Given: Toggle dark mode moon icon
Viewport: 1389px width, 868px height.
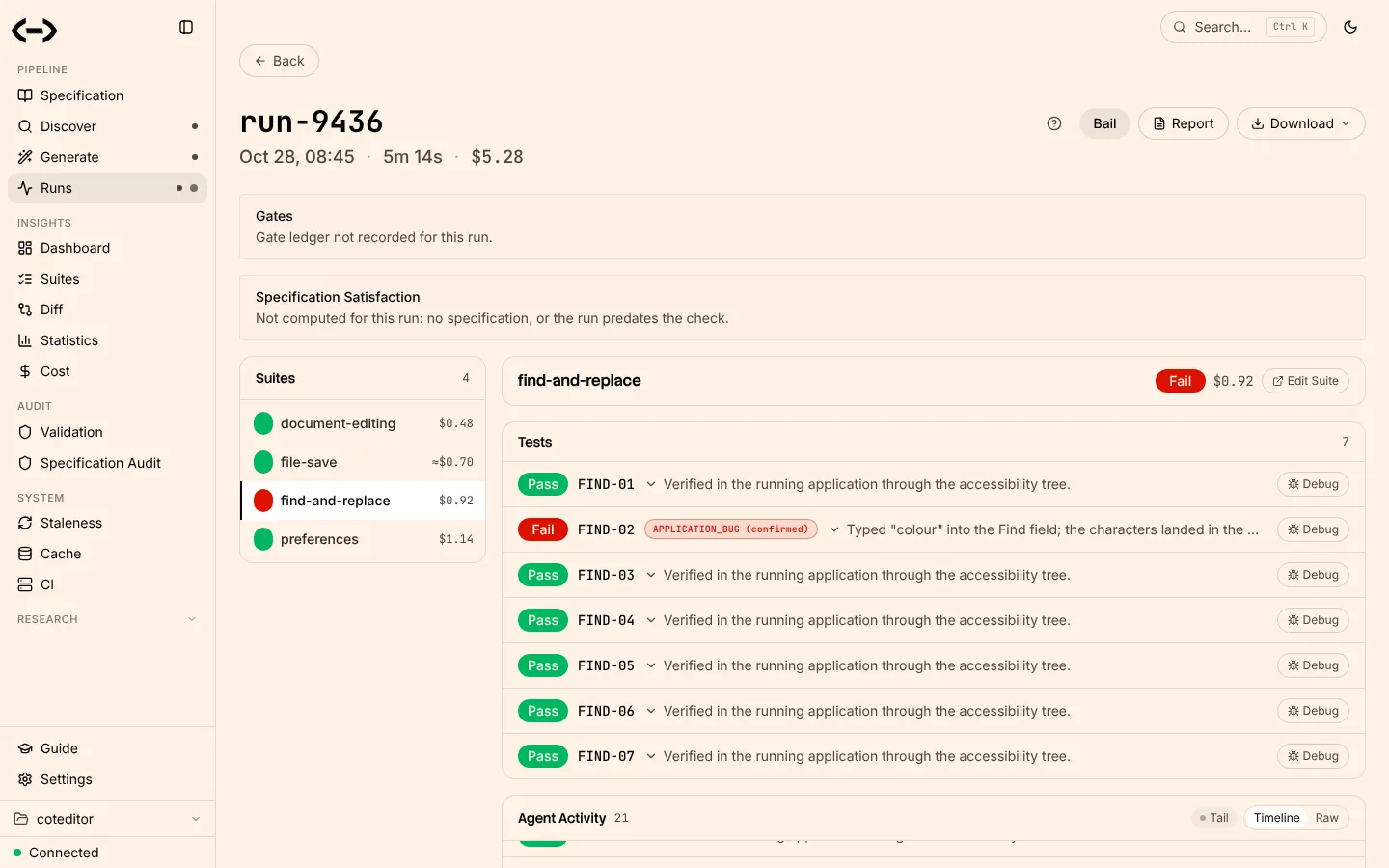Looking at the screenshot, I should click(1350, 27).
